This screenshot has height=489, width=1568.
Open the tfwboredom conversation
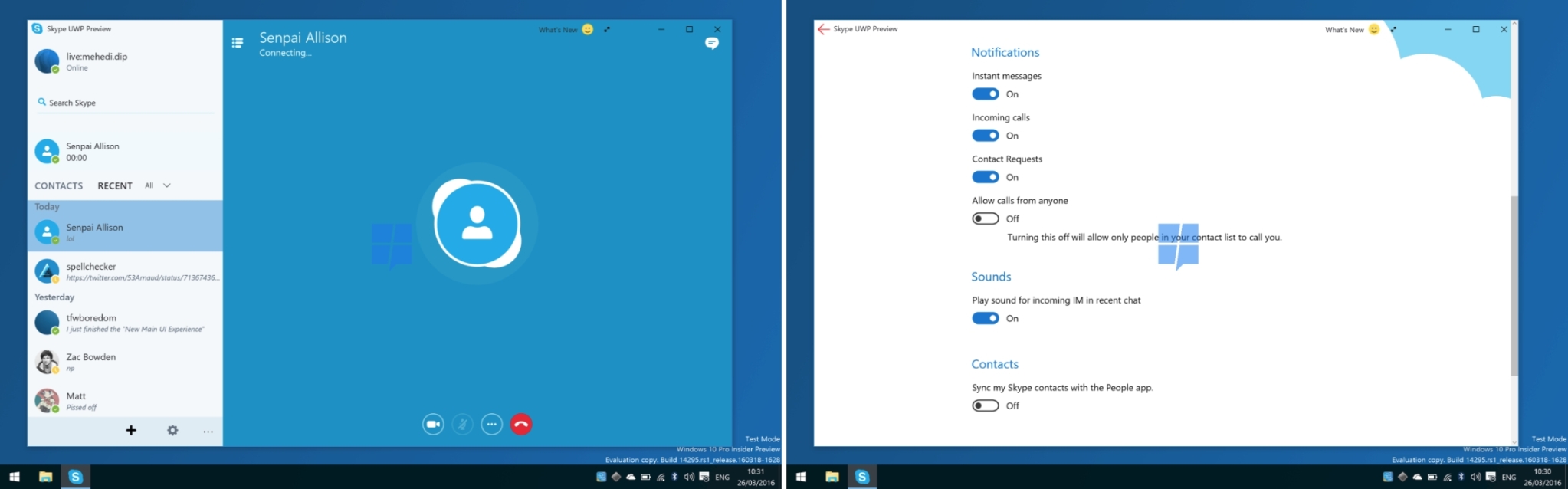pyautogui.click(x=125, y=323)
